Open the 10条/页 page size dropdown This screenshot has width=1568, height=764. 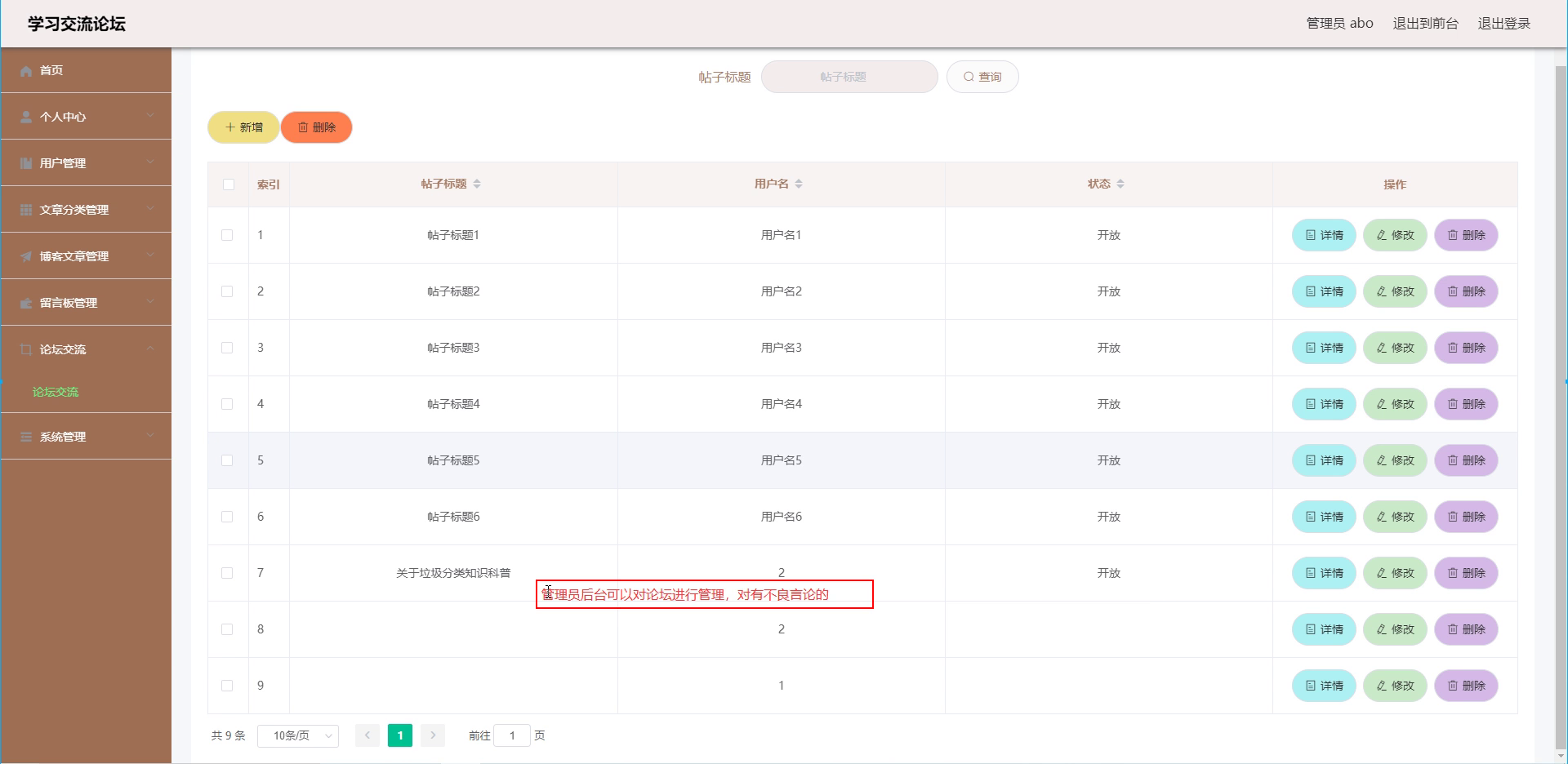[x=298, y=735]
